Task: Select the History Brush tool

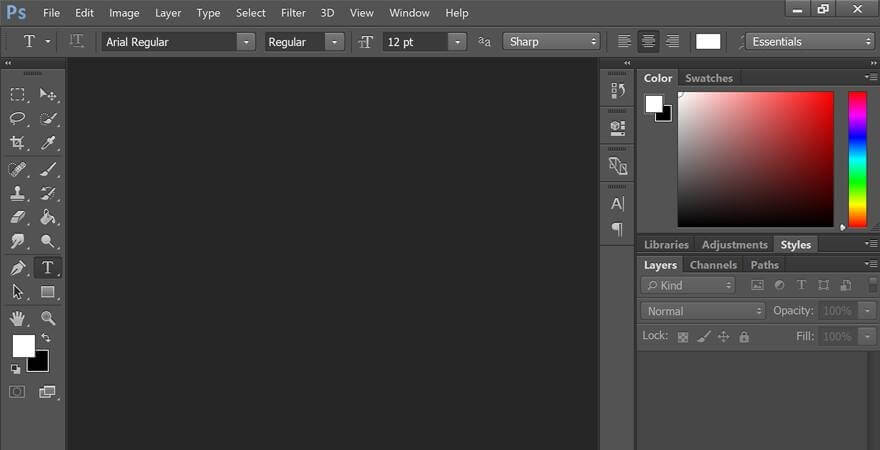Action: point(48,193)
